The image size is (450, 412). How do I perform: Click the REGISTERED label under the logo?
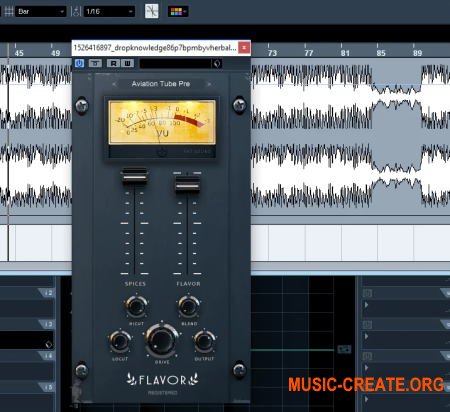pos(162,393)
